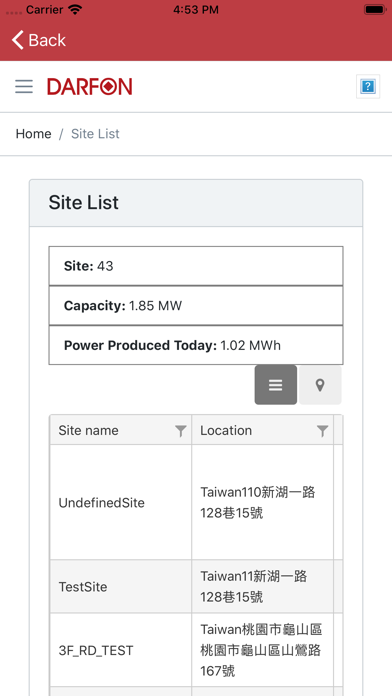Image resolution: width=392 pixels, height=696 pixels.
Task: Tap the DARFON logo
Action: 90,86
